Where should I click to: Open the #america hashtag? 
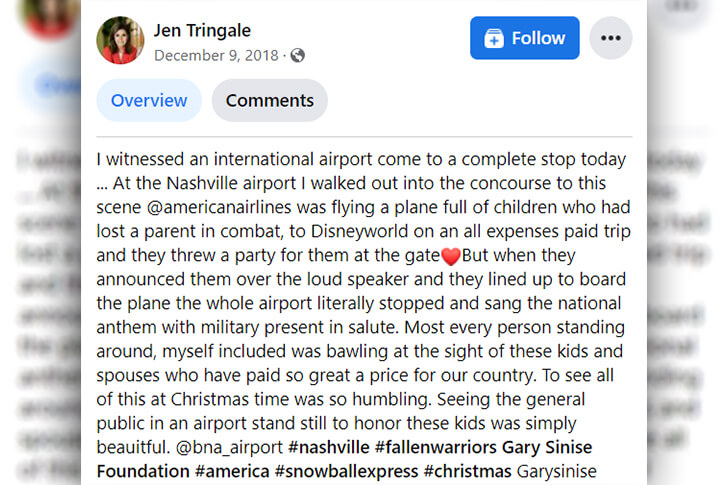(232, 472)
